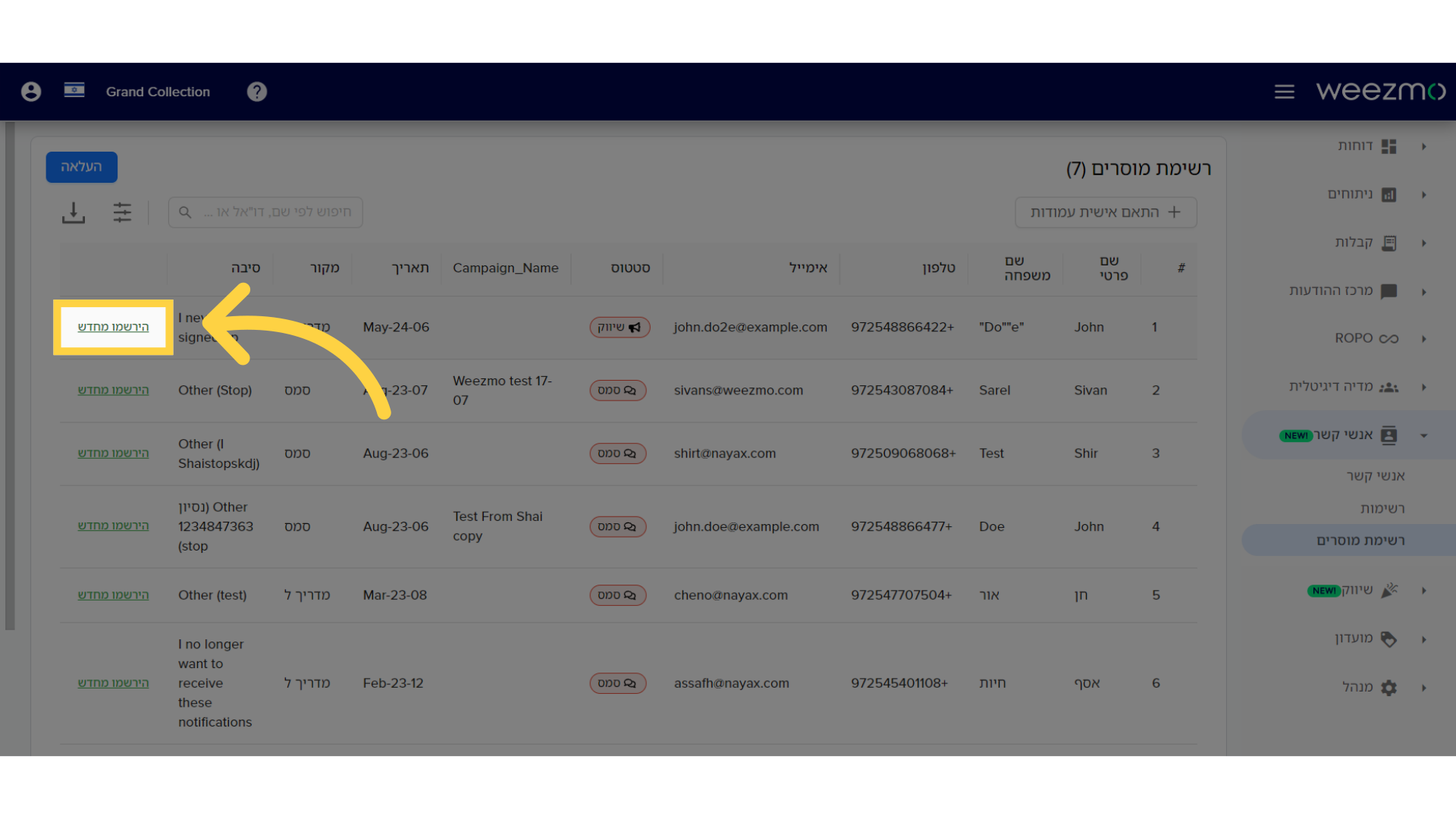
Task: Click the שיווק status badge for john.do2e
Action: [x=620, y=328]
